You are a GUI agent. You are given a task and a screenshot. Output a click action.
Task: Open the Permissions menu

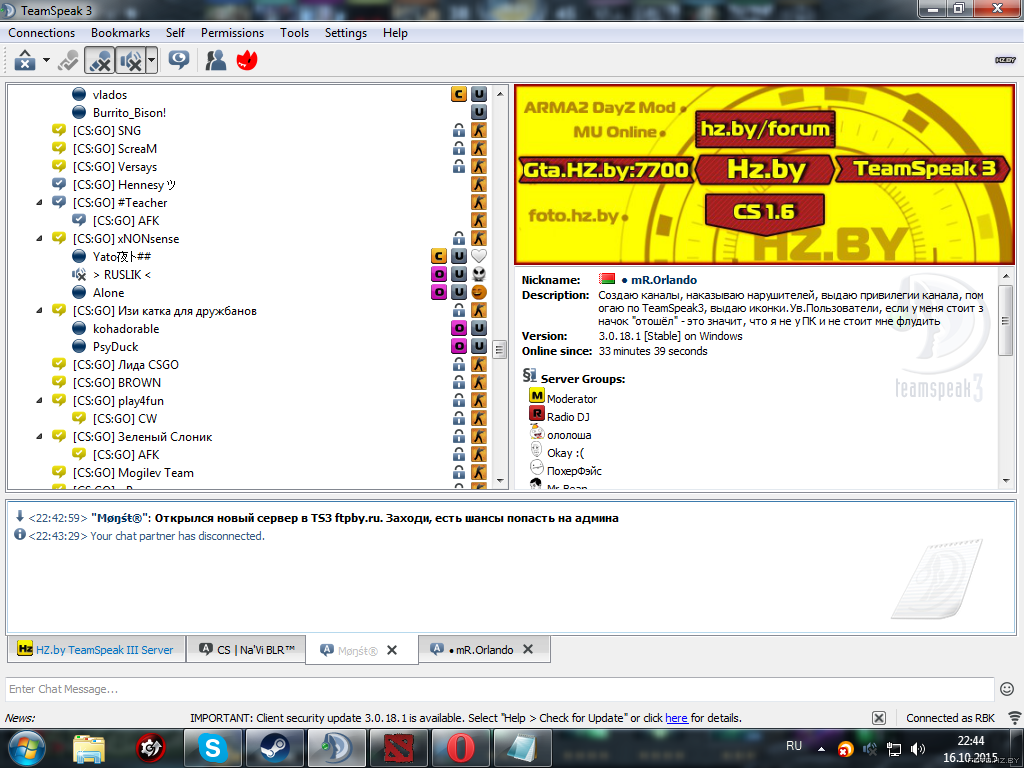[x=232, y=33]
